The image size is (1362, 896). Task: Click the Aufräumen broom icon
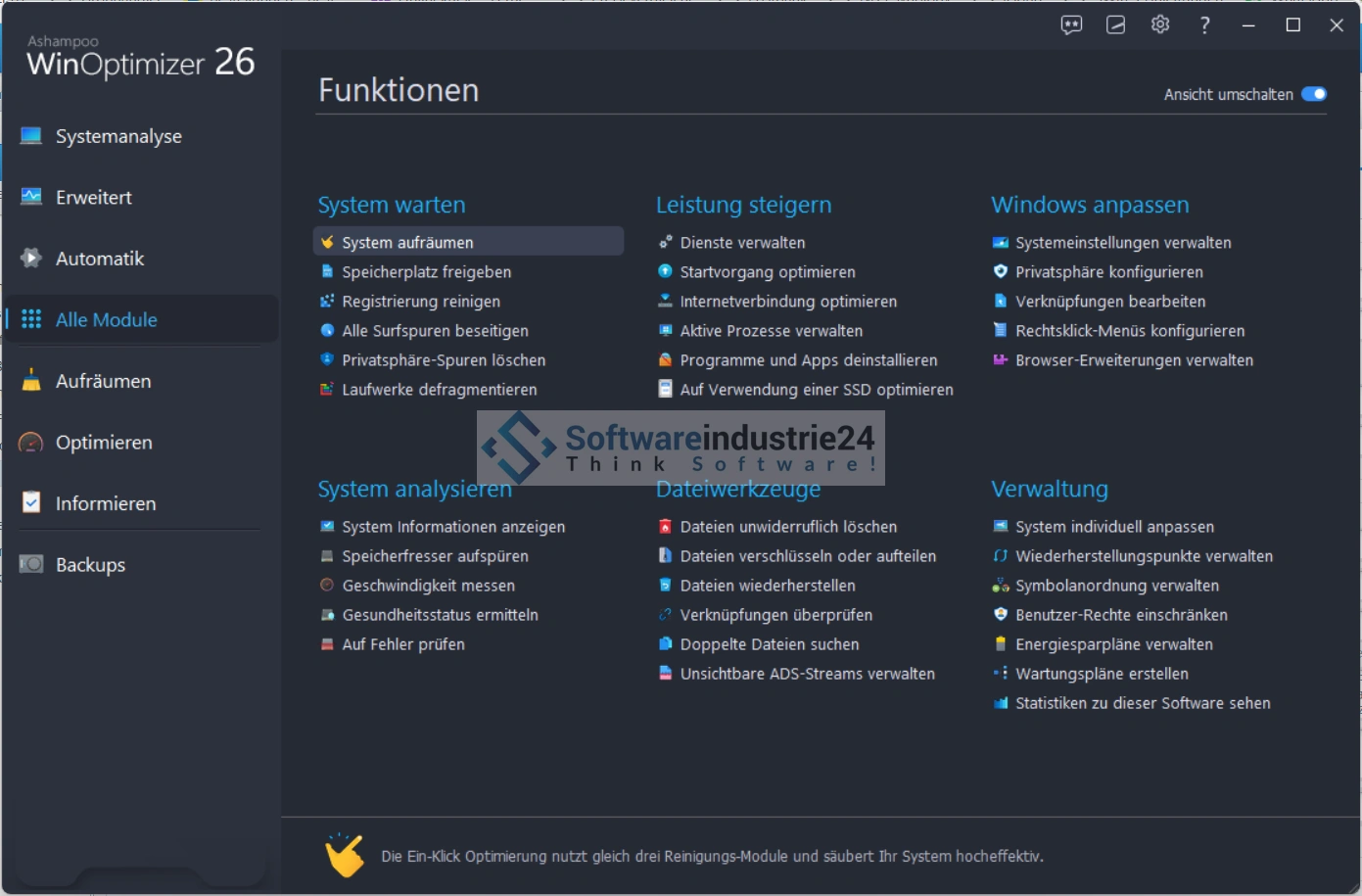pos(31,381)
